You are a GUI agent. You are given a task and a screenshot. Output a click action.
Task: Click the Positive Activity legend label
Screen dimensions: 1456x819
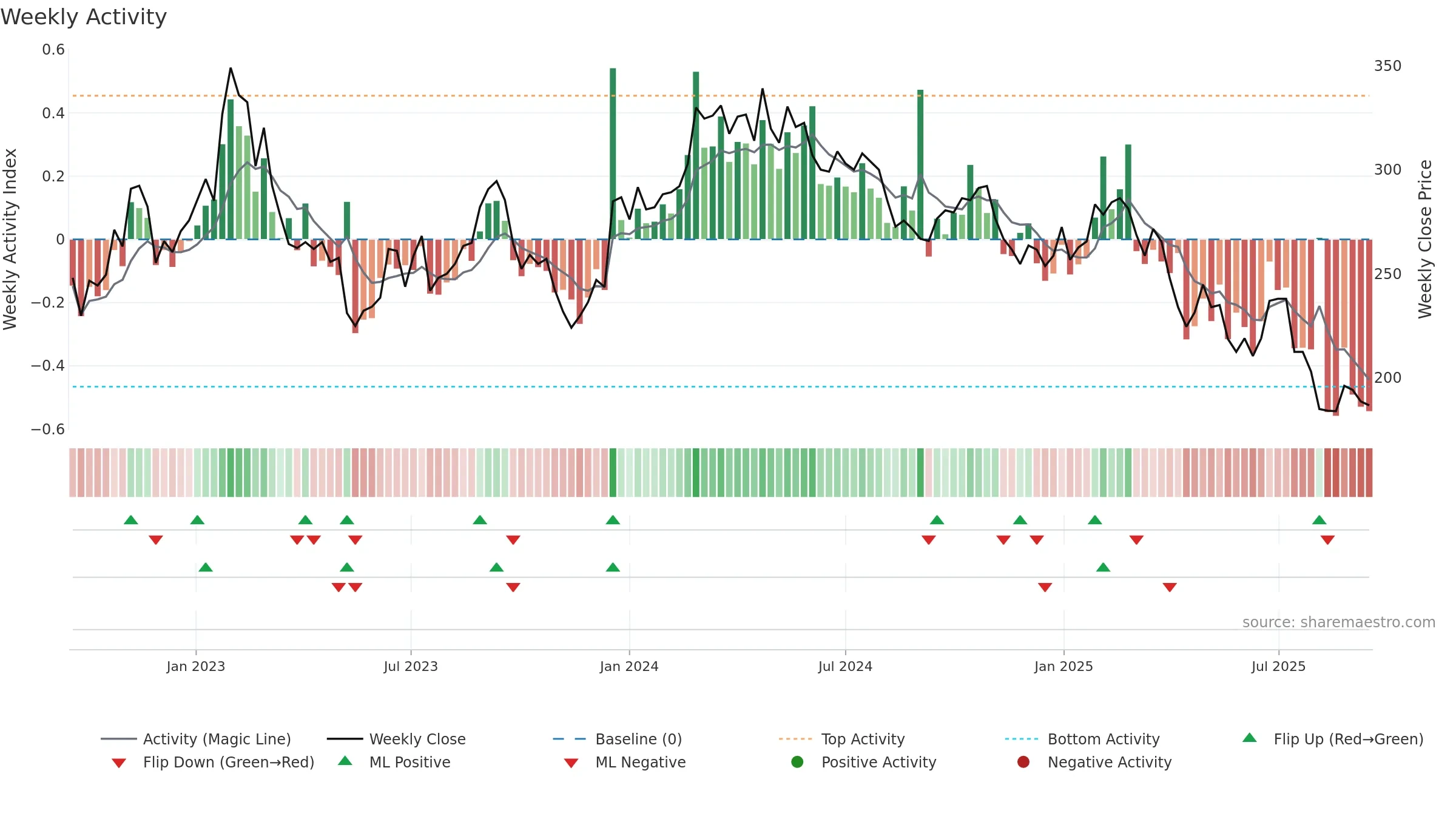click(x=878, y=762)
